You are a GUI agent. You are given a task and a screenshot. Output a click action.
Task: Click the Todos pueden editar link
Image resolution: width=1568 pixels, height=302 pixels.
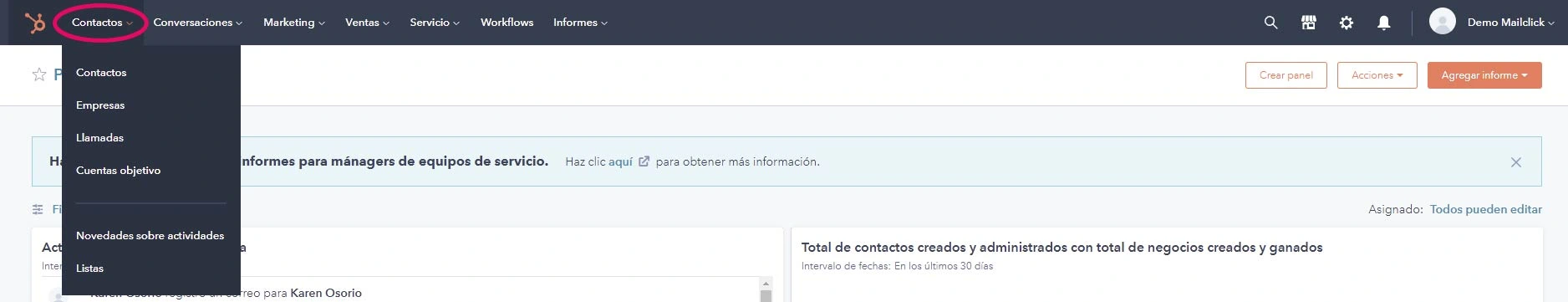click(1486, 209)
